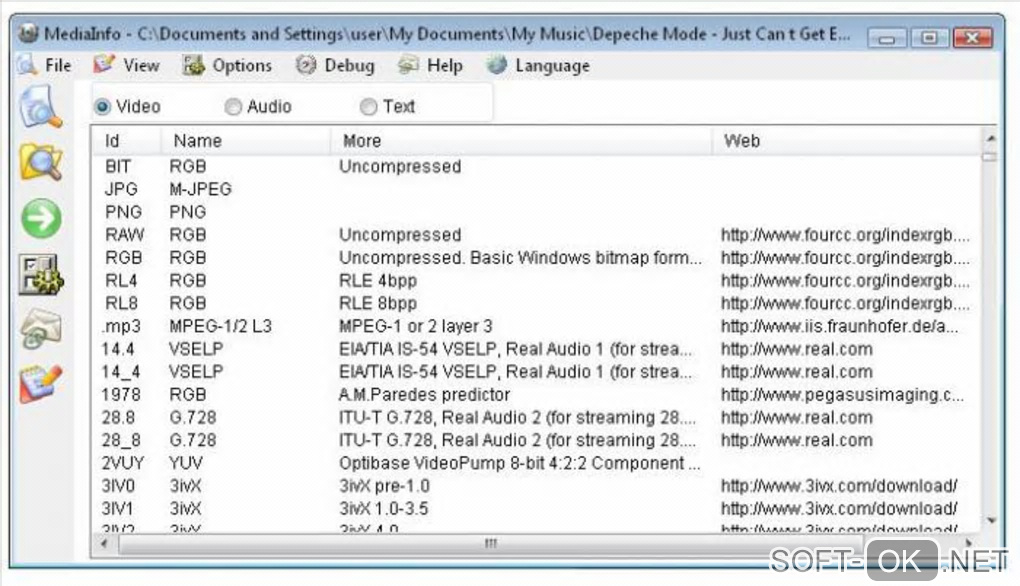Click "3ivX 1.0-3.5" cell
The image size is (1020, 586).
383,509
